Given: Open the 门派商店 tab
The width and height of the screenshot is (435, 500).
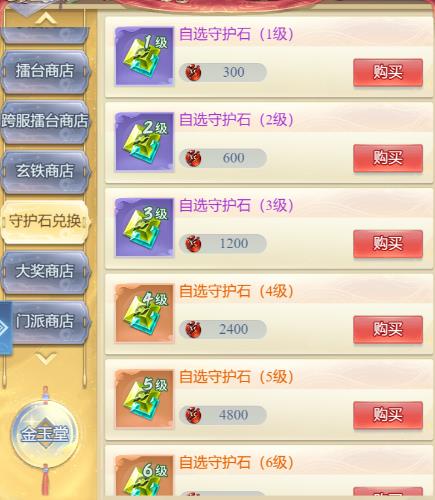Looking at the screenshot, I should (47, 321).
